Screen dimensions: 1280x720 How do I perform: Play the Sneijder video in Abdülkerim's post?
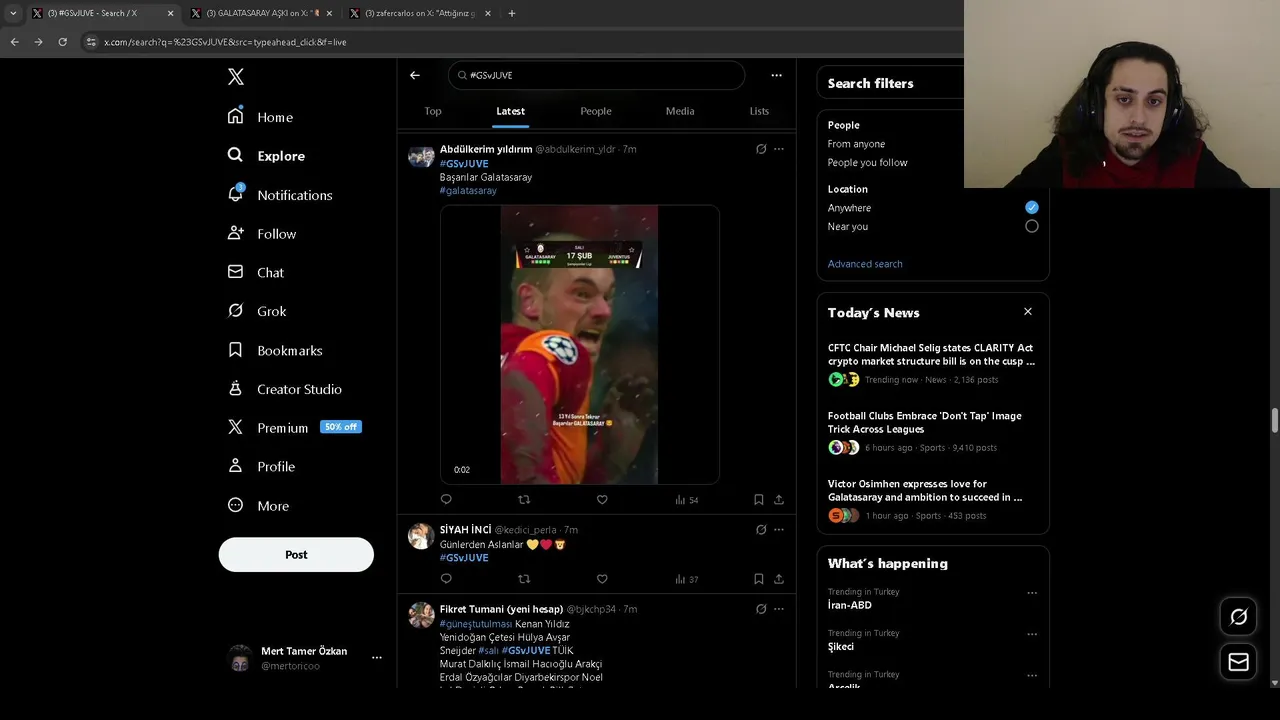579,345
